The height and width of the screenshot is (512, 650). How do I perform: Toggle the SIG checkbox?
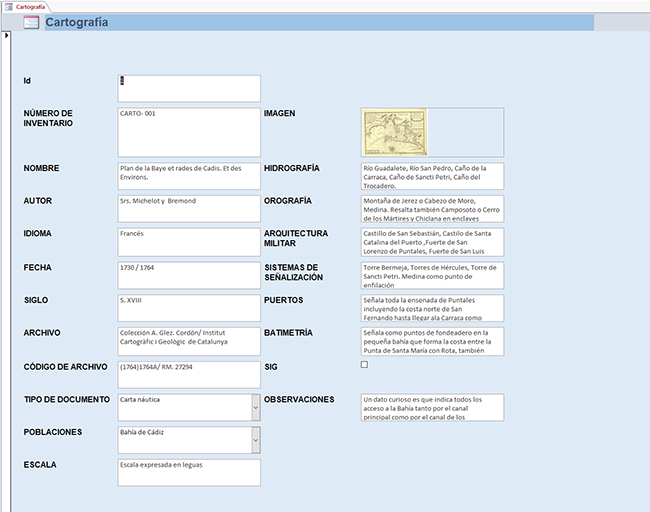(364, 366)
